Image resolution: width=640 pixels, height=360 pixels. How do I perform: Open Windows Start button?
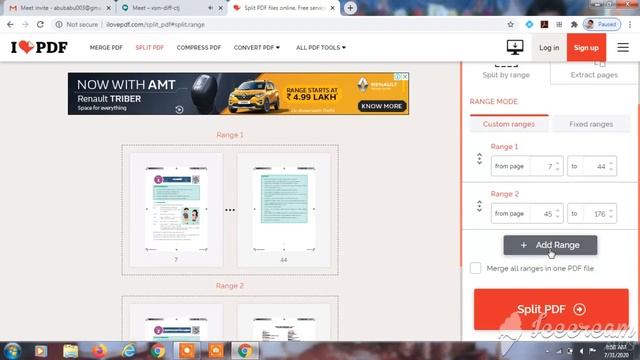12,351
